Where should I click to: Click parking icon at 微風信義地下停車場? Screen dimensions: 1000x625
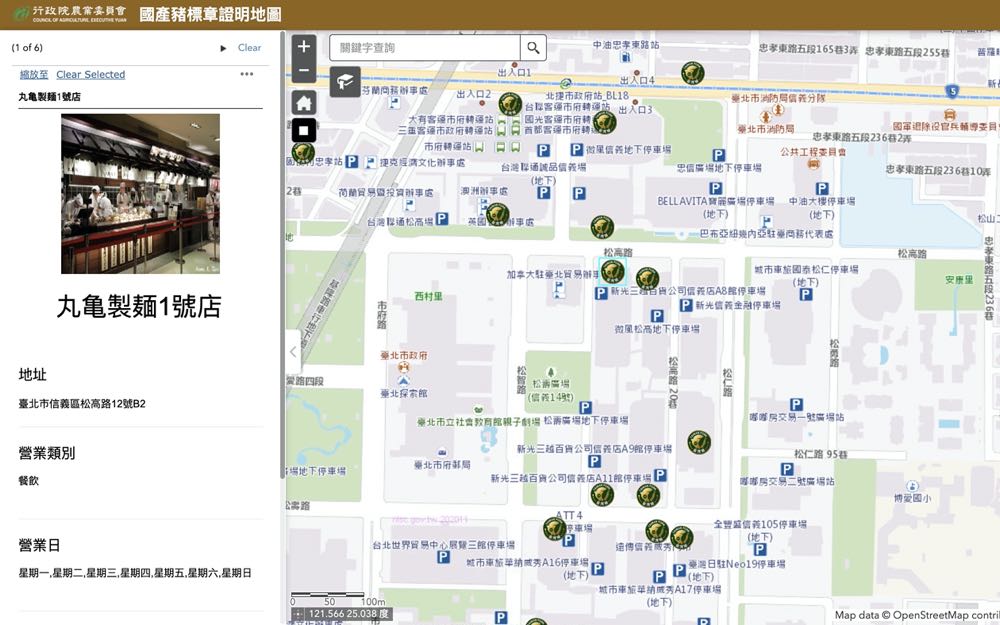point(577,150)
